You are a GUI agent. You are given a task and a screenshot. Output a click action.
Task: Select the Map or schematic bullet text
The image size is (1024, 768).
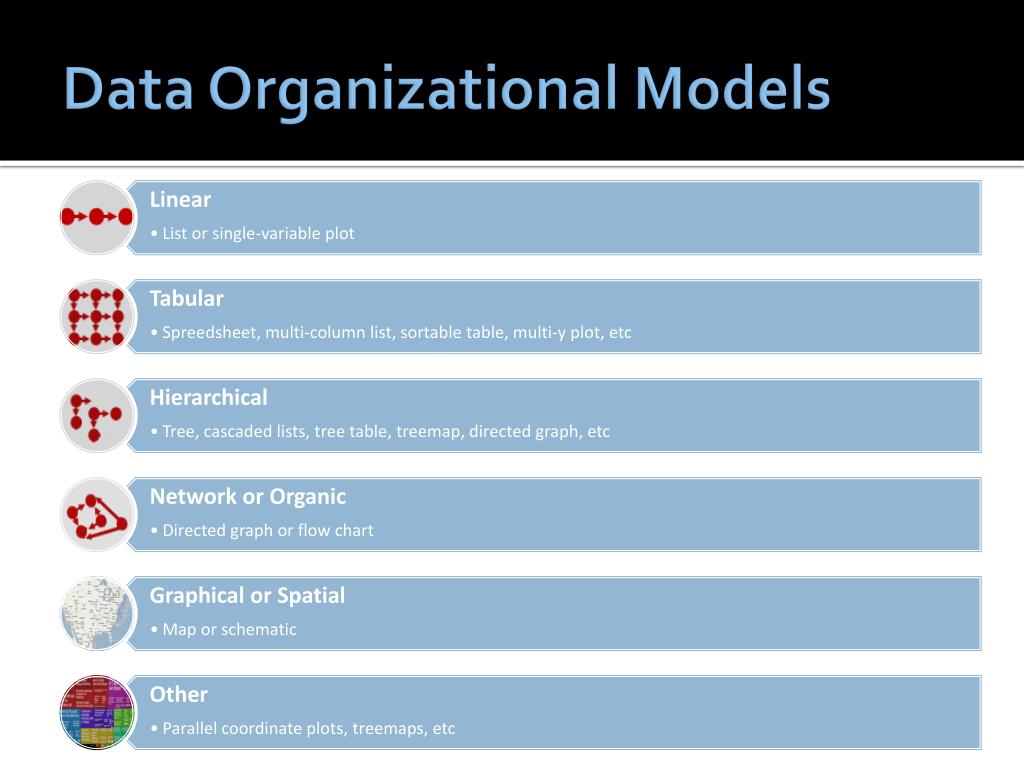click(223, 630)
